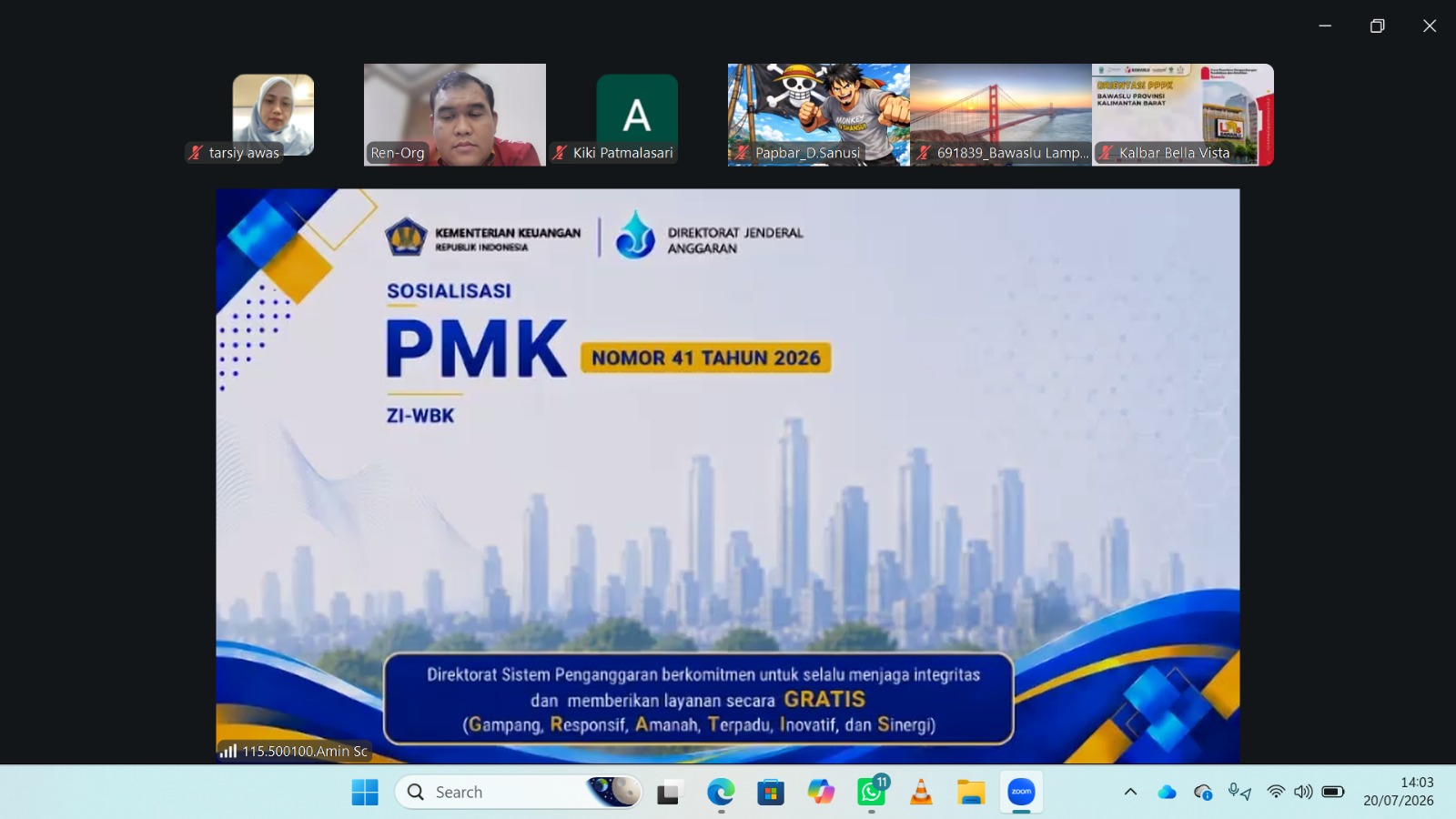Expand hidden system tray icons
Screen dimensions: 1456x819
1130,792
